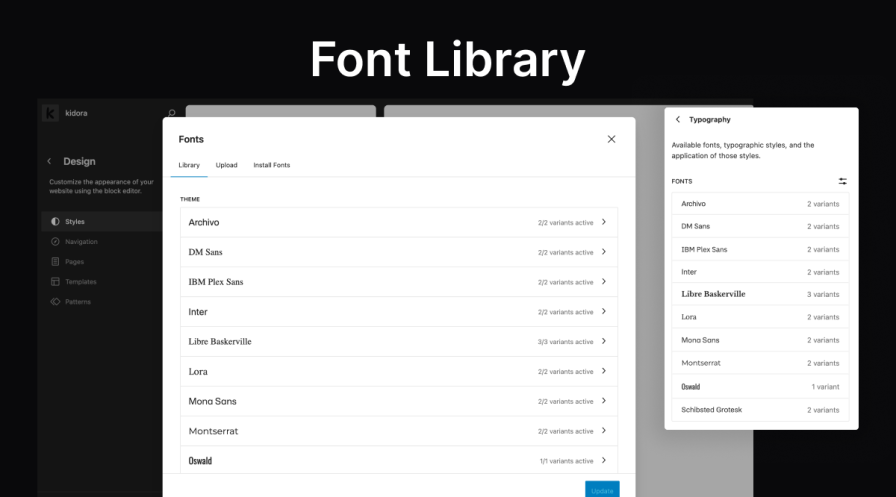Click the Styles half-circle icon
The width and height of the screenshot is (896, 497).
(55, 222)
